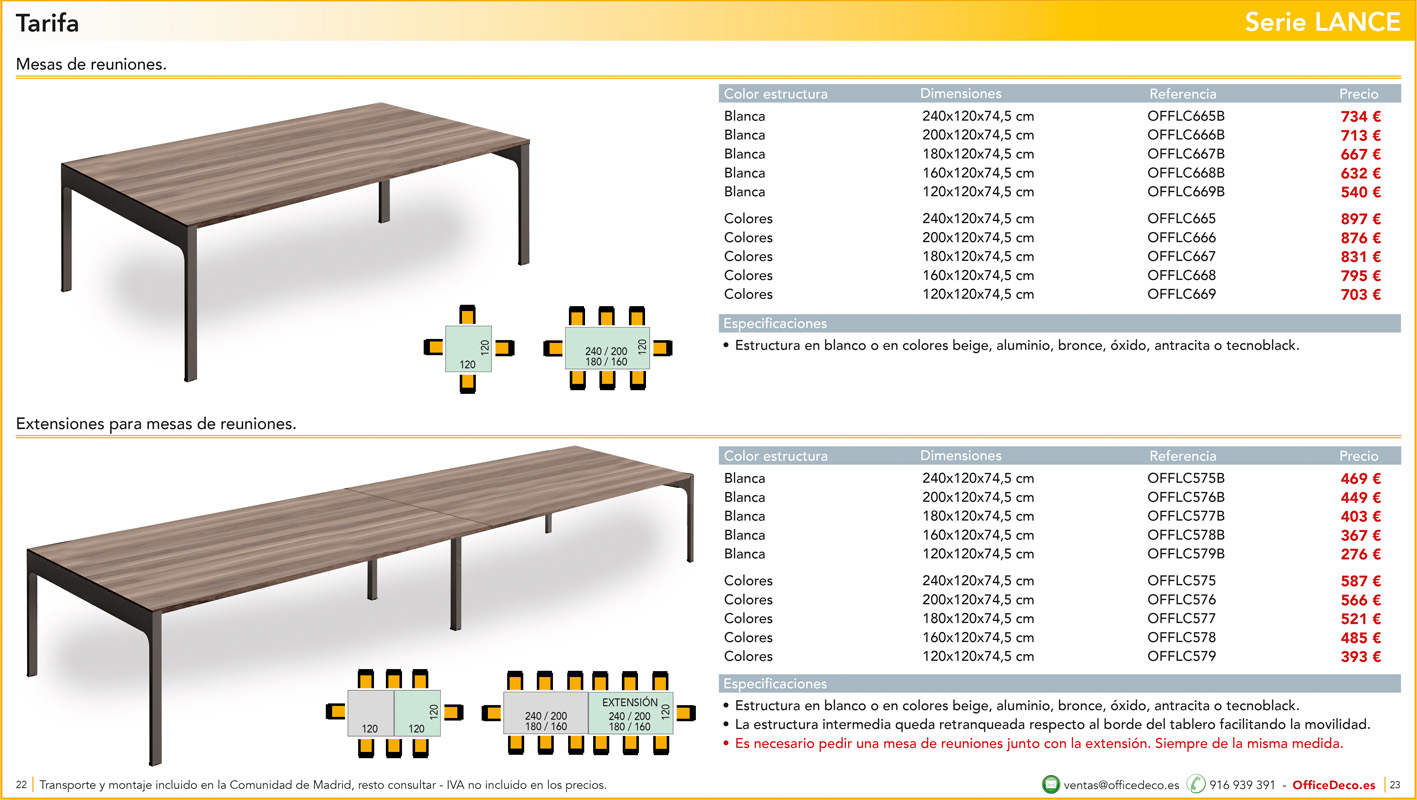
Task: Click price 831 €
Action: click(1361, 257)
